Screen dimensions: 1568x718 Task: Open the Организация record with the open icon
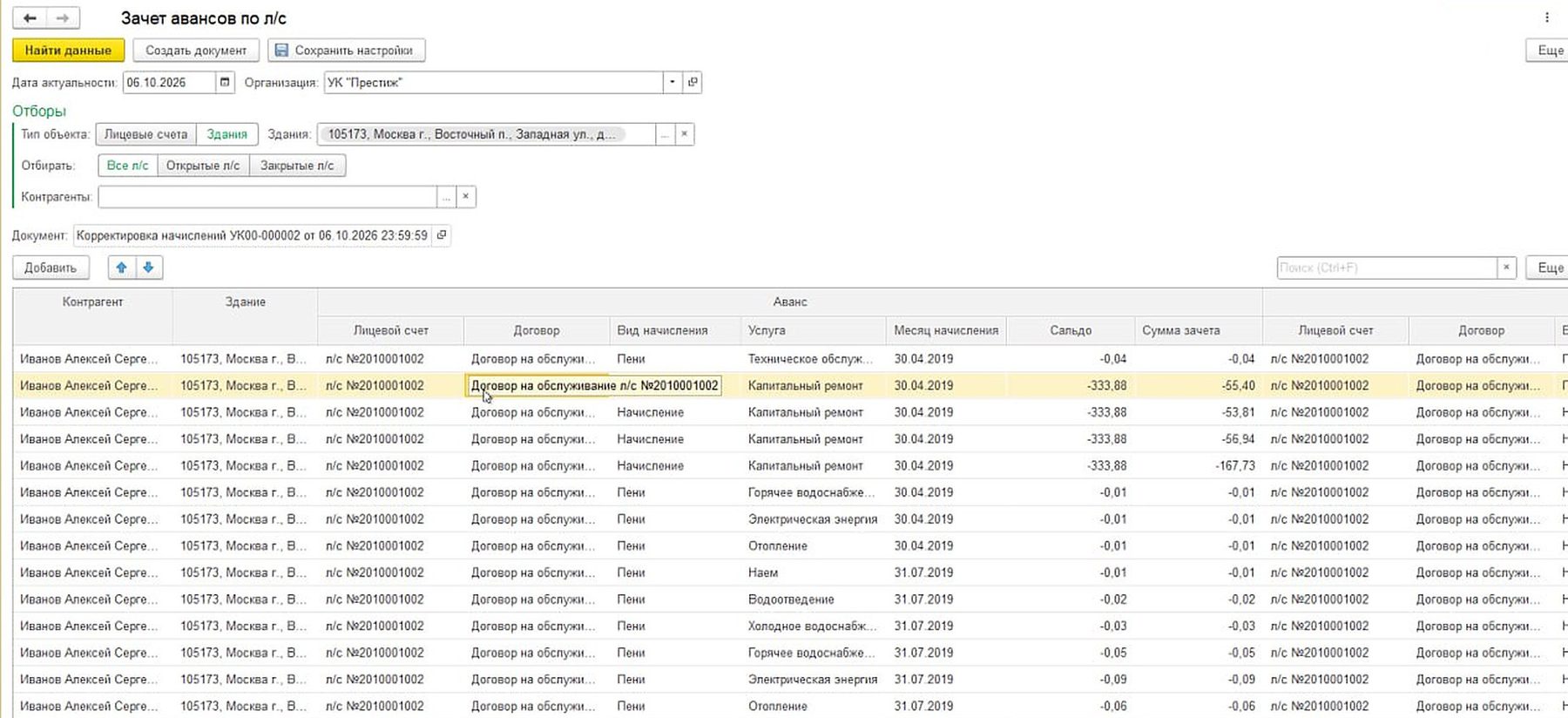click(x=693, y=83)
